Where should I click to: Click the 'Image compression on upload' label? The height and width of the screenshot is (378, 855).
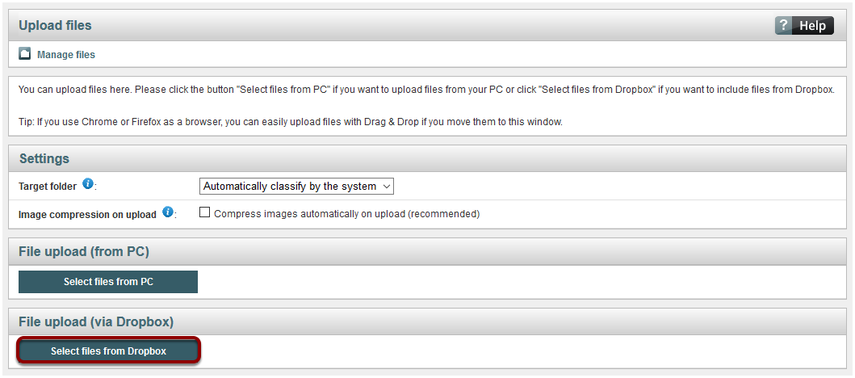click(88, 214)
